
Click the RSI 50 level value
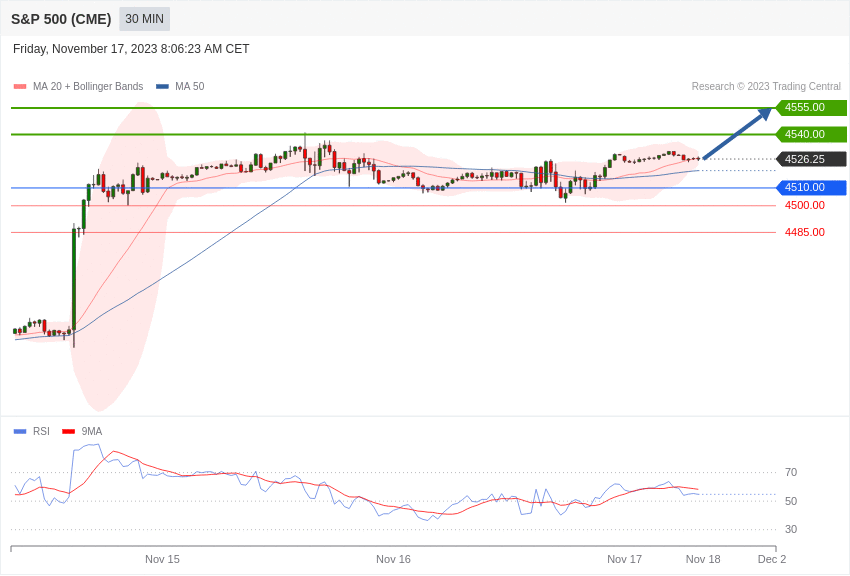791,501
